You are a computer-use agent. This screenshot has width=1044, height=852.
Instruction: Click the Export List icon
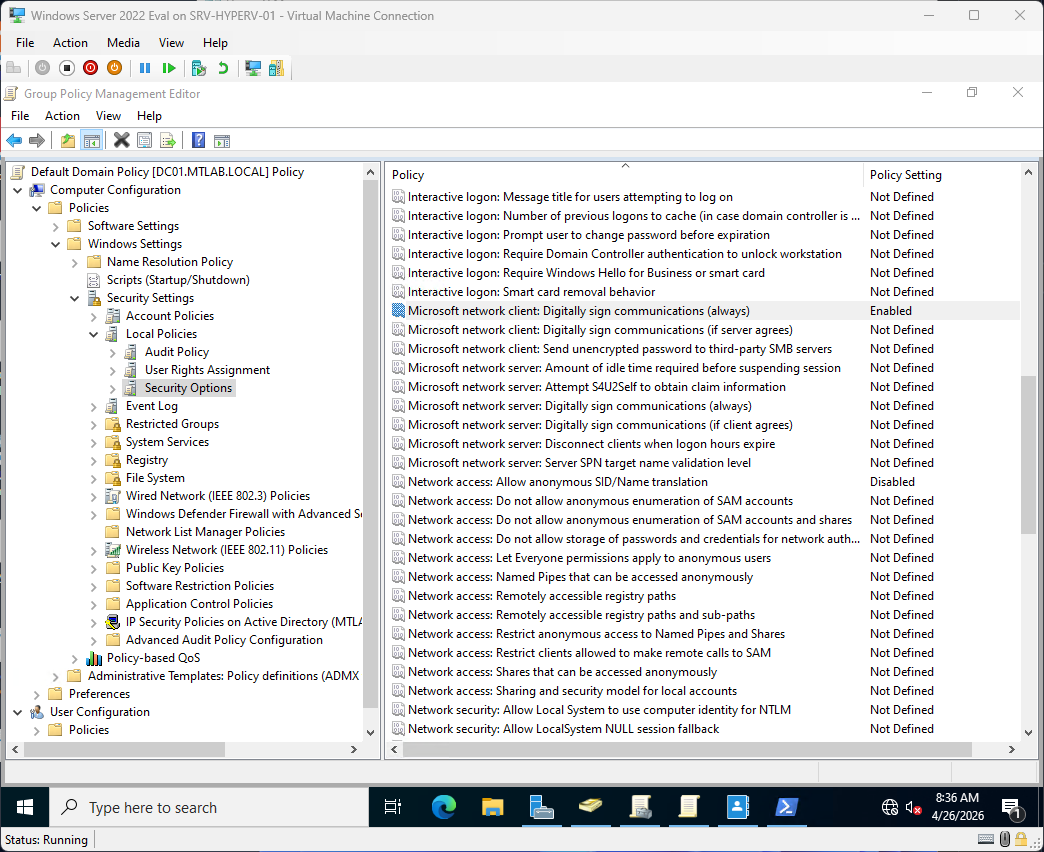click(168, 140)
